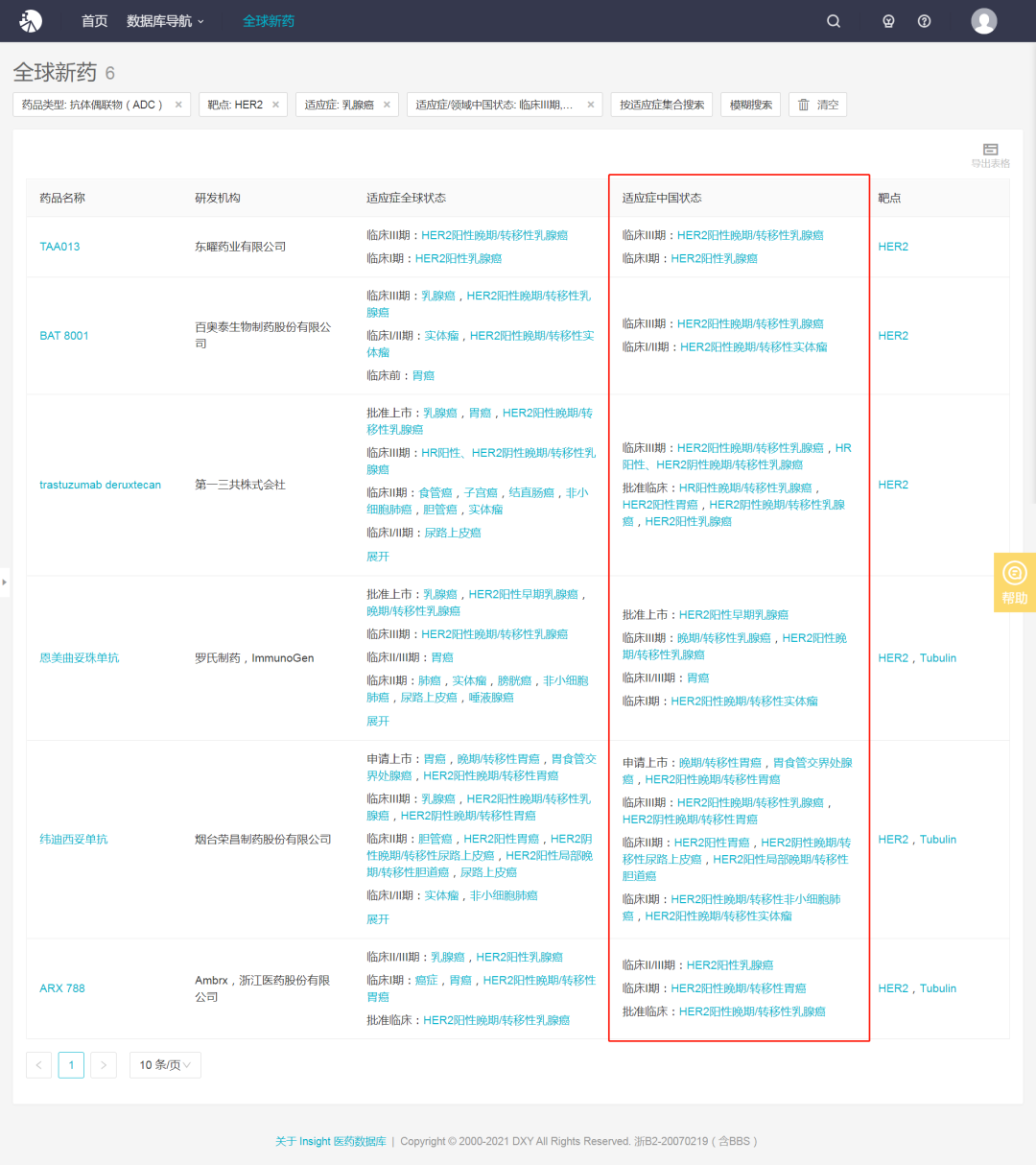Image resolution: width=1036 pixels, height=1165 pixels.
Task: Remove the 药品类型 ADC filter tag
Action: tap(178, 105)
